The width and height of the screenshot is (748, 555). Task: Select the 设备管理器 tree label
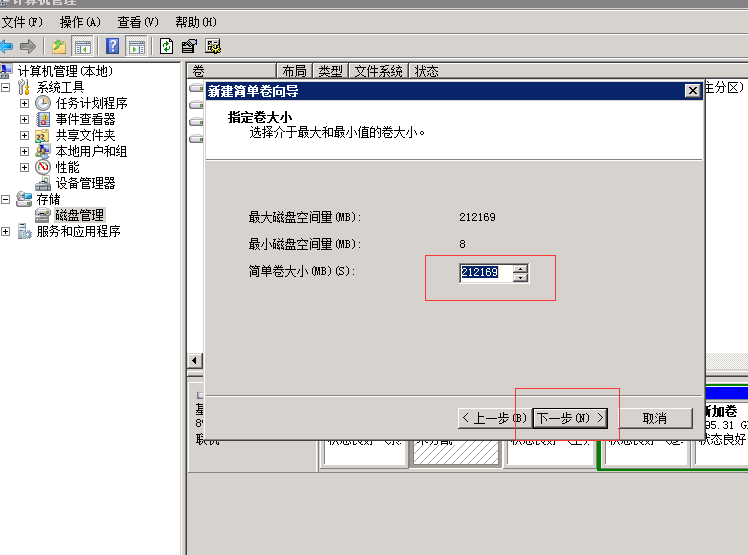pyautogui.click(x=85, y=183)
